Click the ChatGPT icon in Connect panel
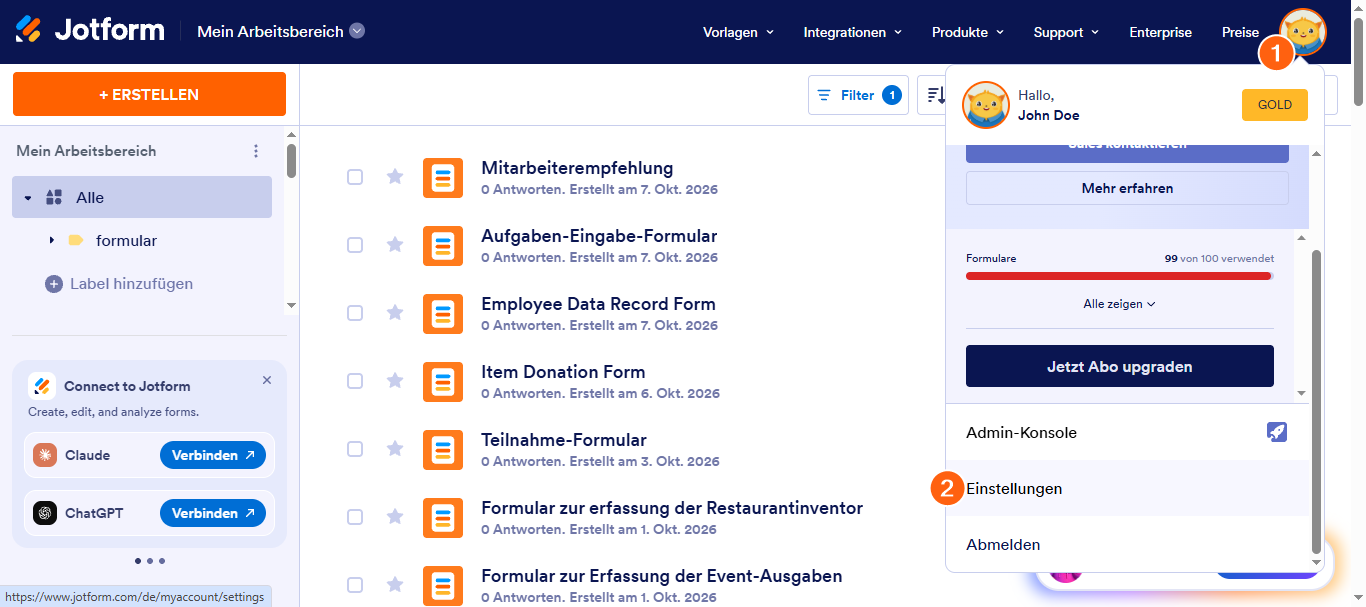1366x607 pixels. pyautogui.click(x=45, y=513)
